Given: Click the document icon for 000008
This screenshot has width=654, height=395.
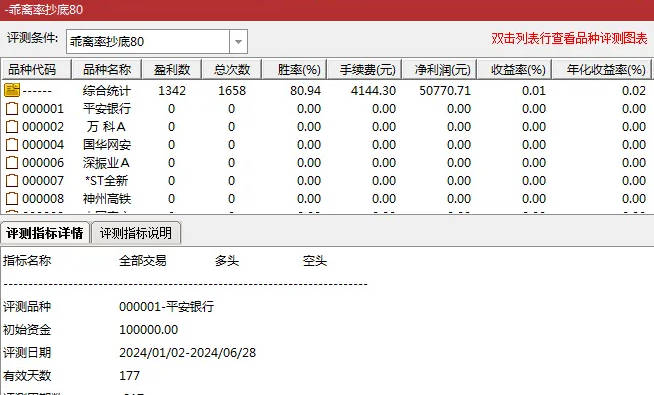Looking at the screenshot, I should click(x=12, y=199).
